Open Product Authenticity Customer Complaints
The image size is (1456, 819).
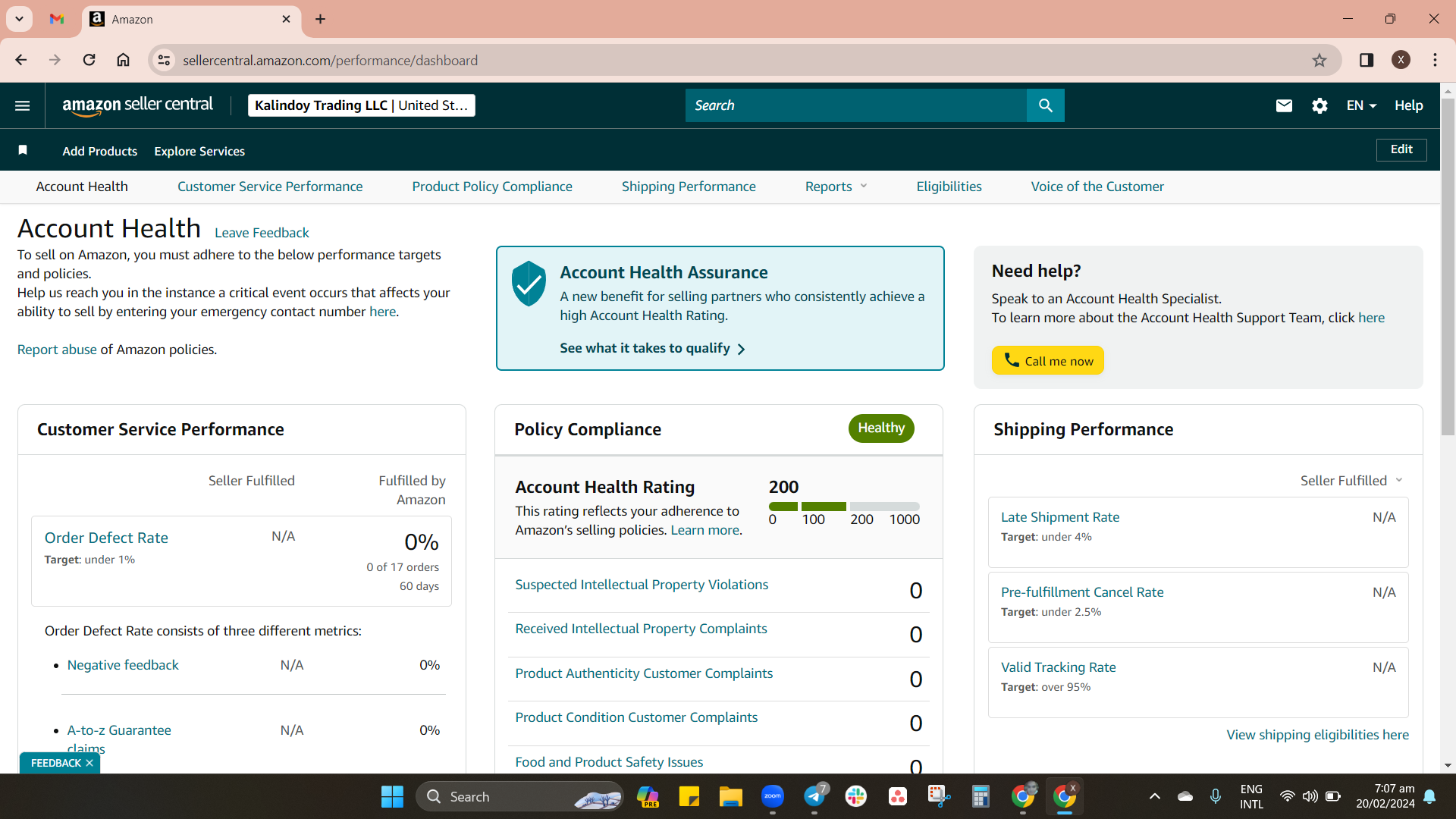coord(644,673)
